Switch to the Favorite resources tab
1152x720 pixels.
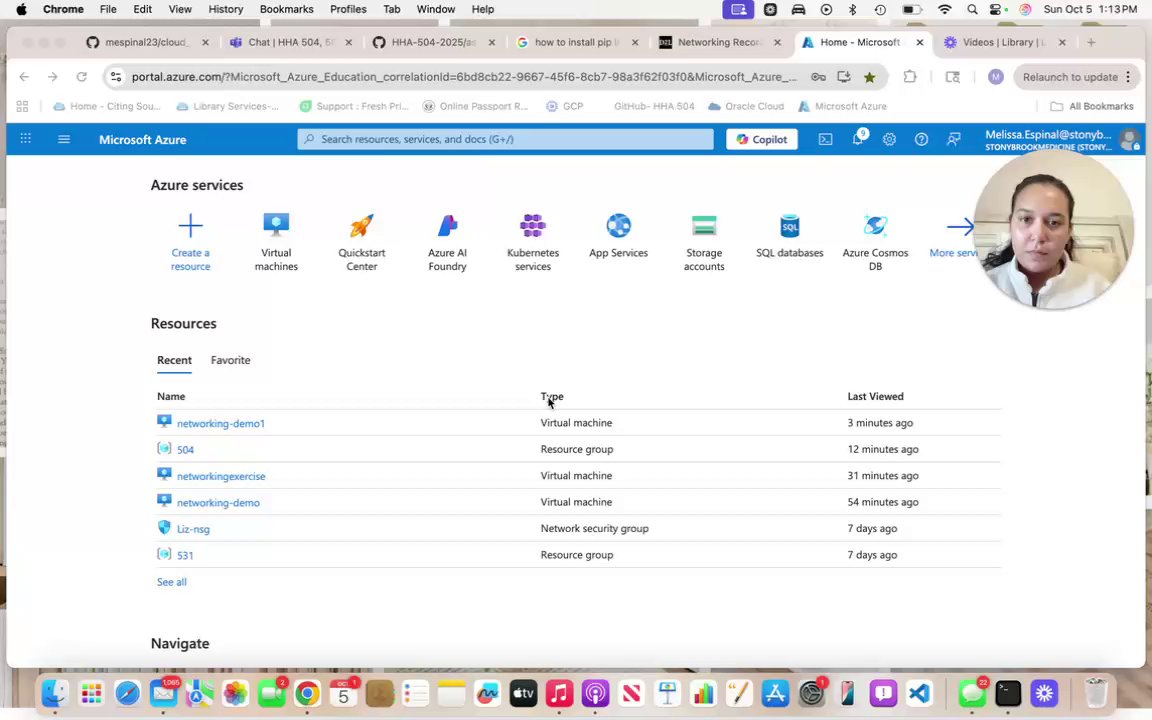pos(231,360)
